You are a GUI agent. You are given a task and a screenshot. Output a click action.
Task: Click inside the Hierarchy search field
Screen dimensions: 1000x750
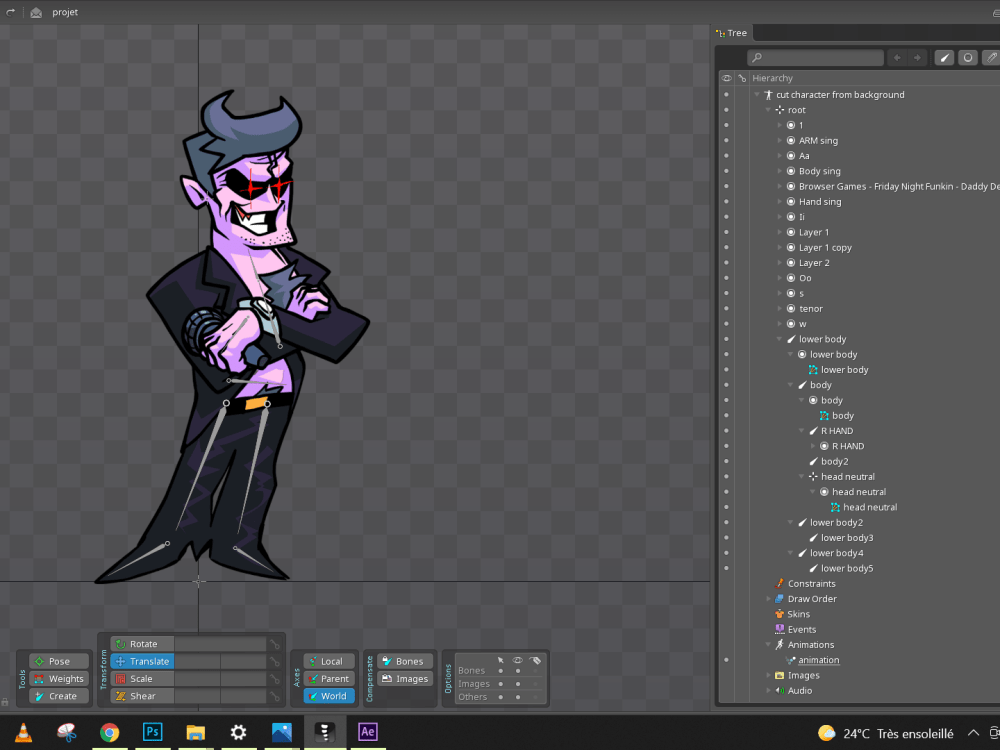[x=815, y=57]
